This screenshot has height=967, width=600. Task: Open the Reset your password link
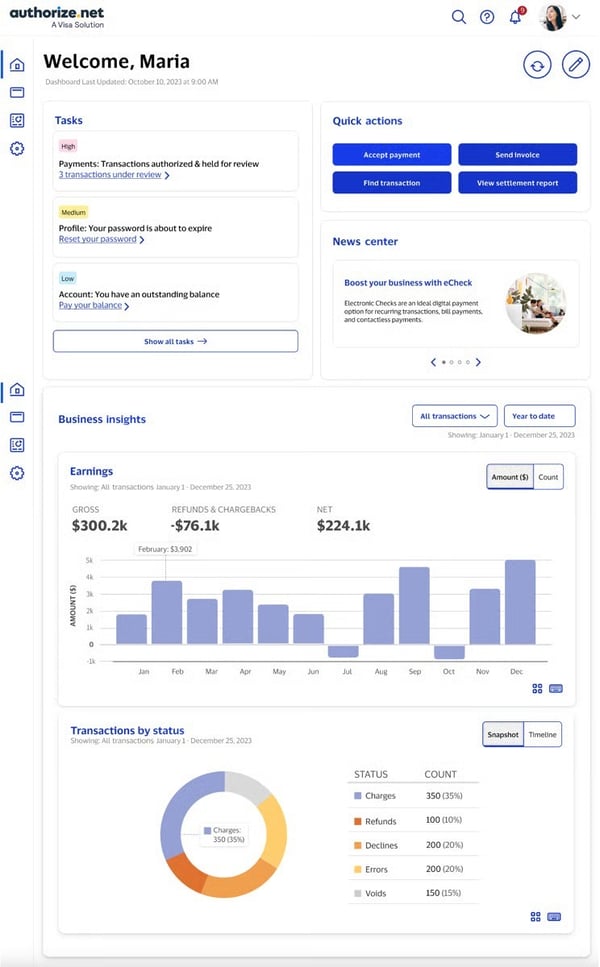[97, 239]
